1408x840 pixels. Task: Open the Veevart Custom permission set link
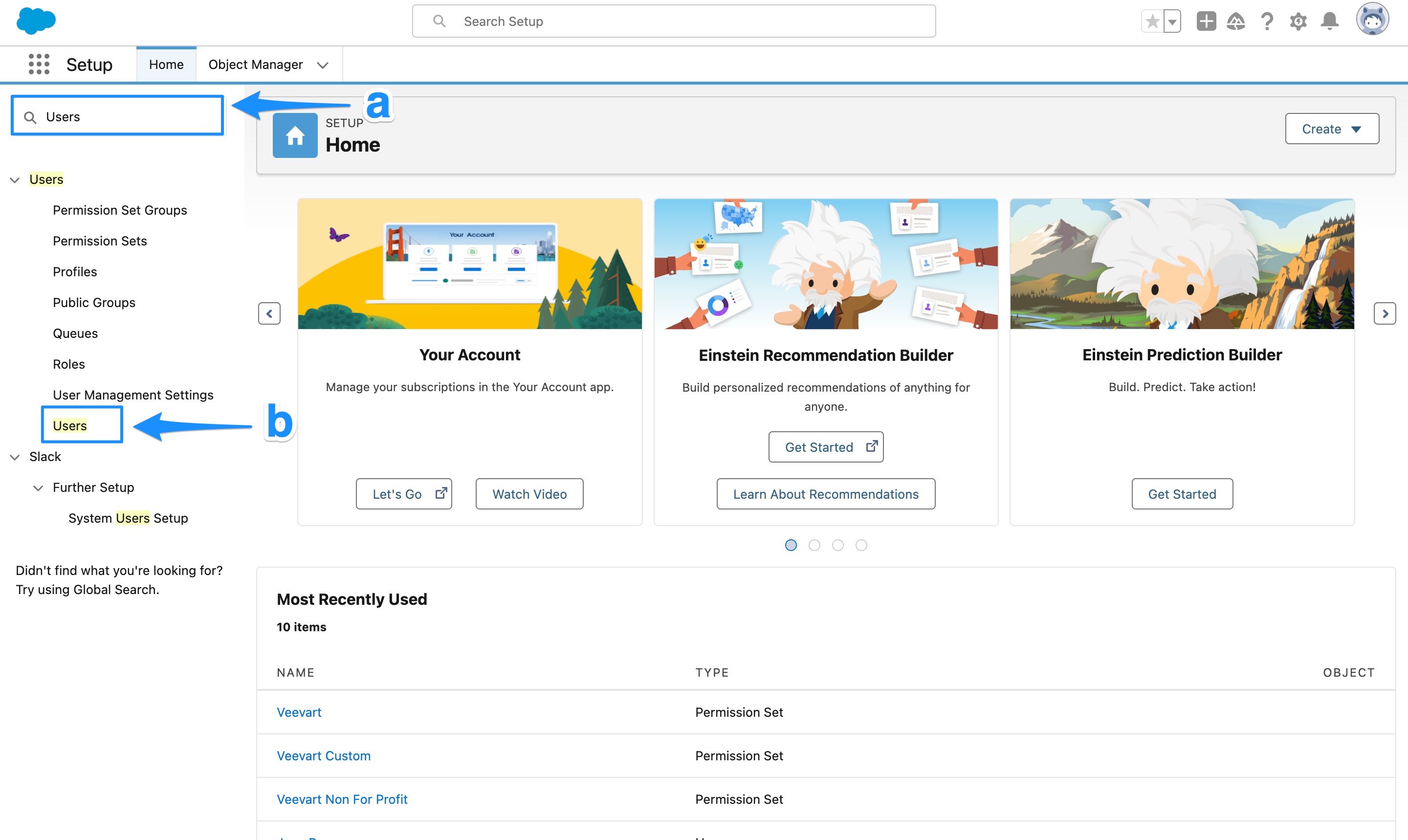(x=324, y=755)
